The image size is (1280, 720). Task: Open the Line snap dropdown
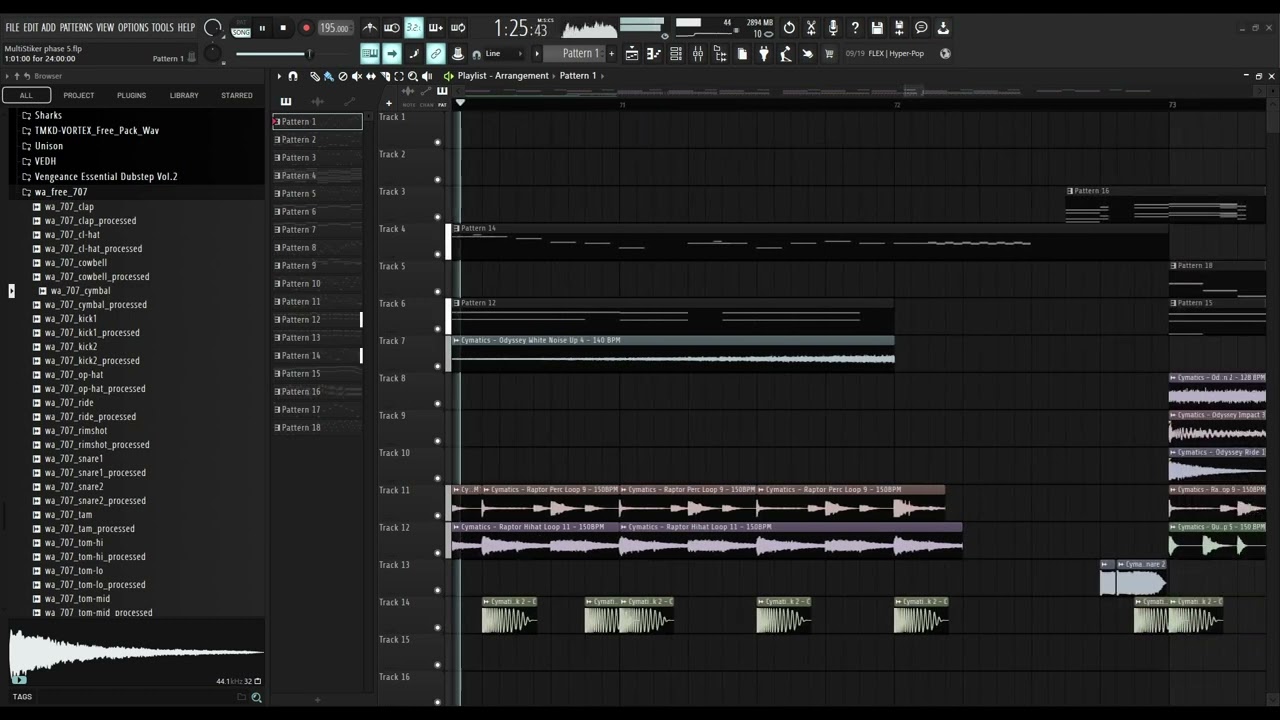coord(503,53)
